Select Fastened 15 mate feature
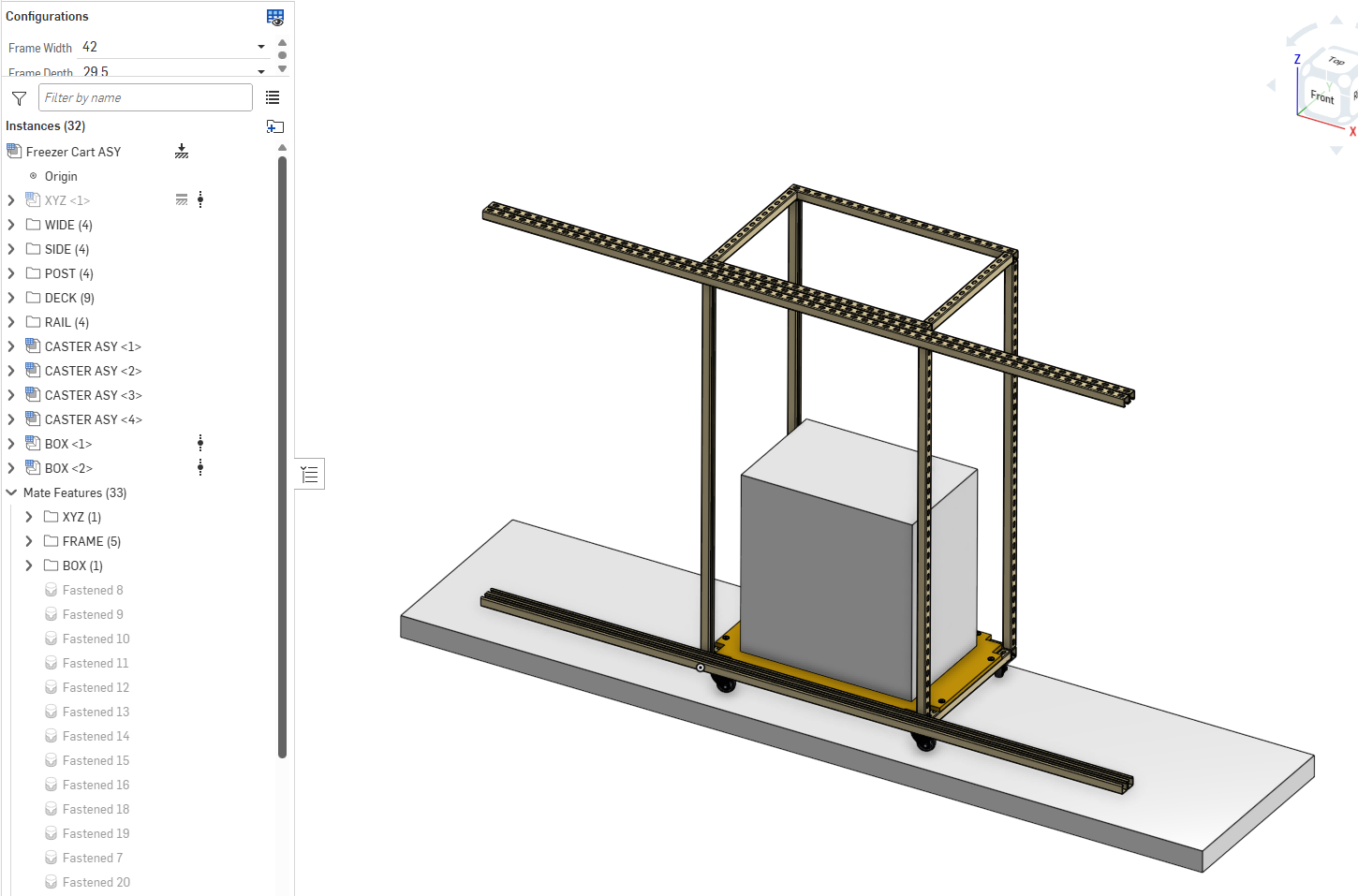This screenshot has height=896, width=1358. coord(96,760)
